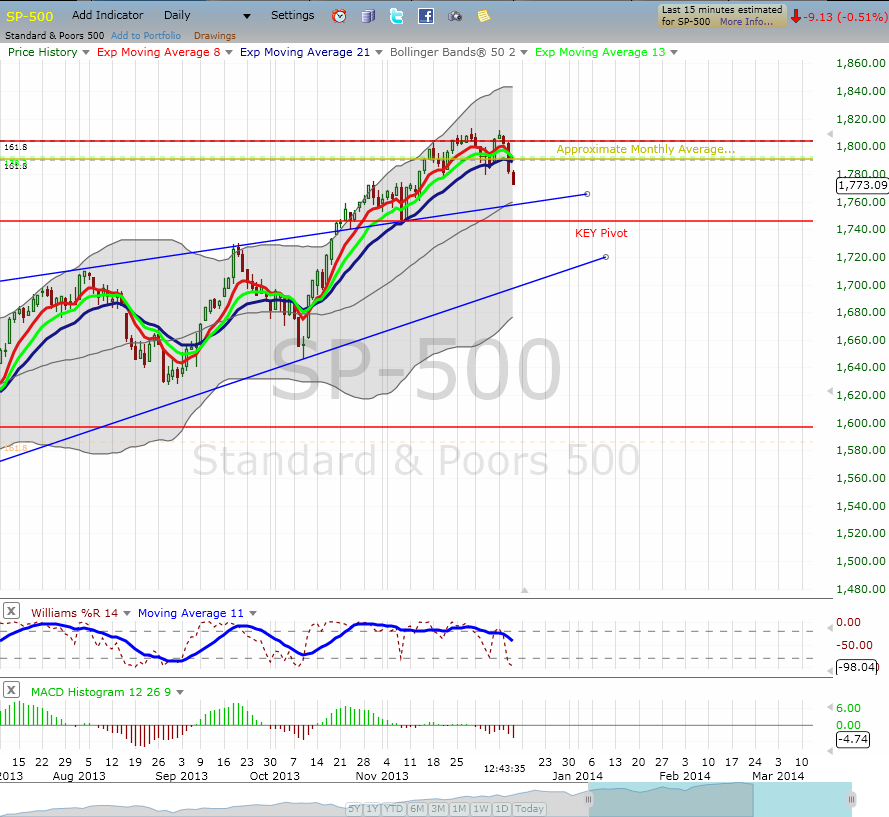The height and width of the screenshot is (817, 889).
Task: Select the 5Y range button
Action: tap(354, 808)
